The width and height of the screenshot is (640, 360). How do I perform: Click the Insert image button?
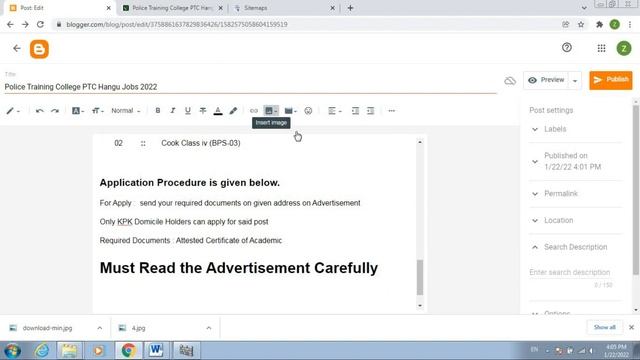[x=271, y=111]
